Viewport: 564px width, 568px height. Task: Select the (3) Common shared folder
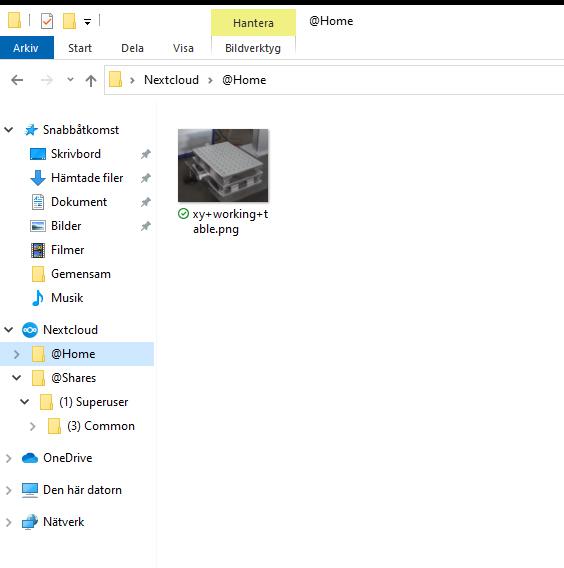tap(100, 426)
